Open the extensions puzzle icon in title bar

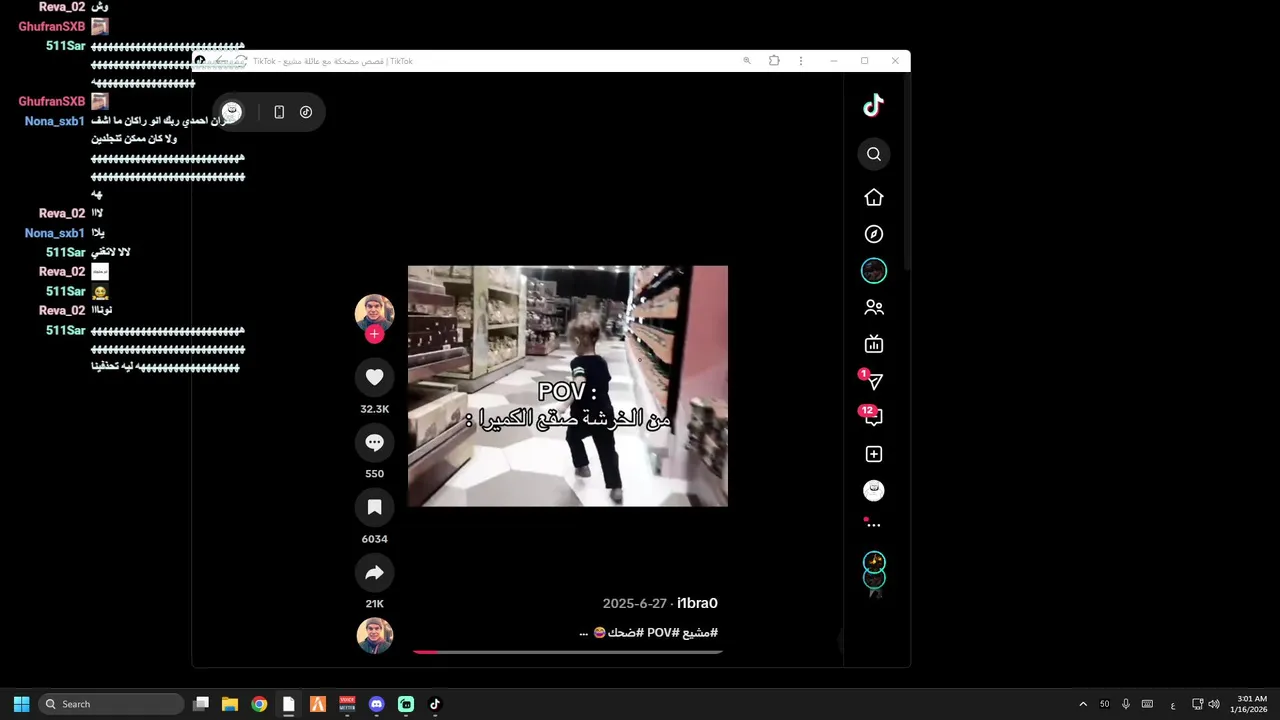coord(774,61)
